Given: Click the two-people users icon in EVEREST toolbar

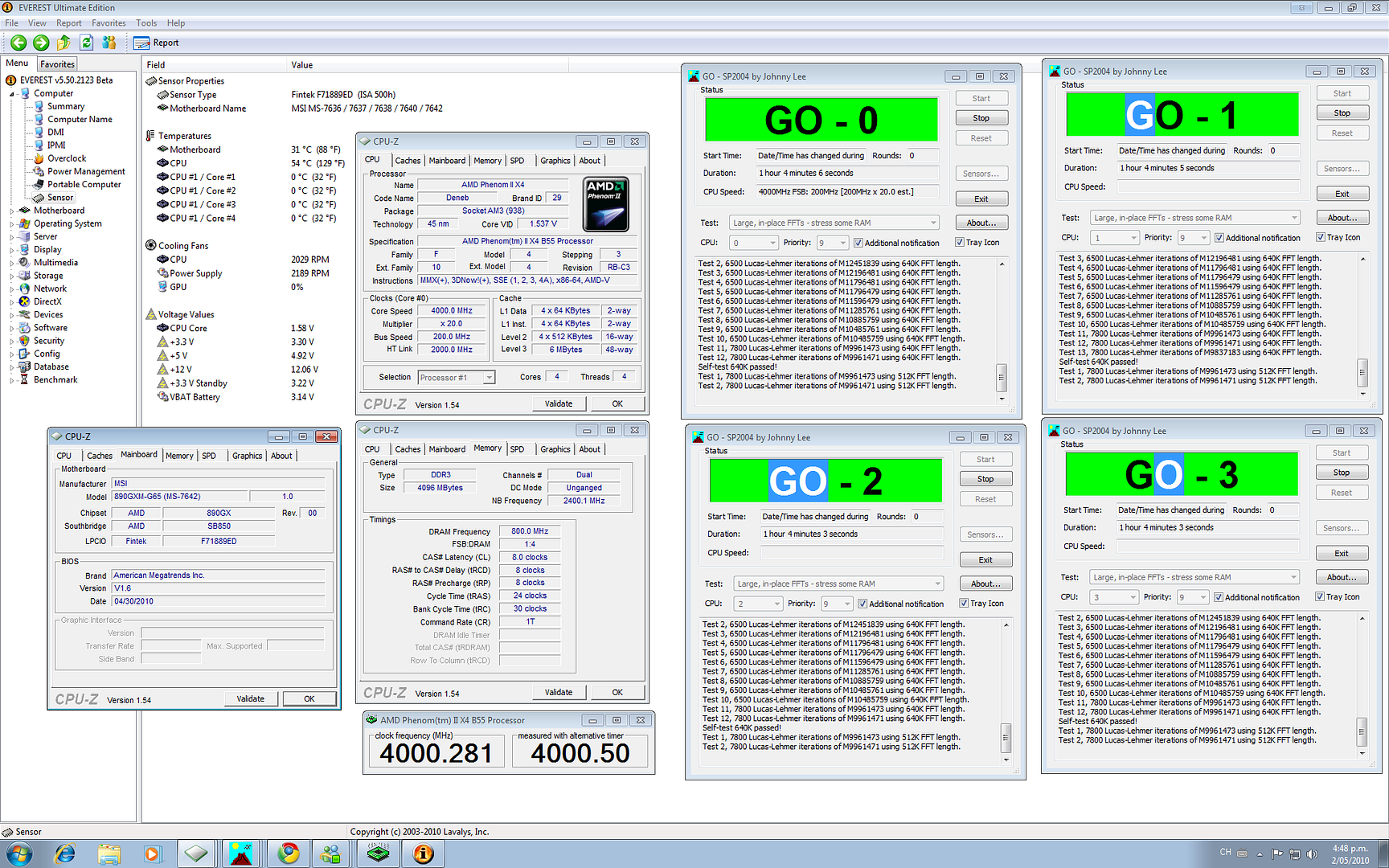Looking at the screenshot, I should click(109, 43).
